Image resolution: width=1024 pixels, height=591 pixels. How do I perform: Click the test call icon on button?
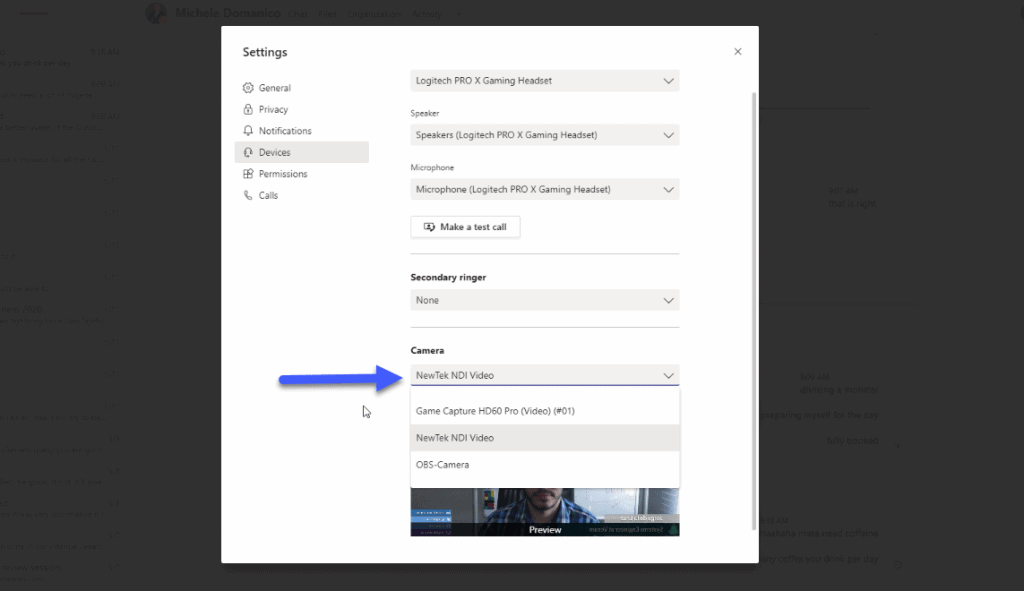coord(429,227)
